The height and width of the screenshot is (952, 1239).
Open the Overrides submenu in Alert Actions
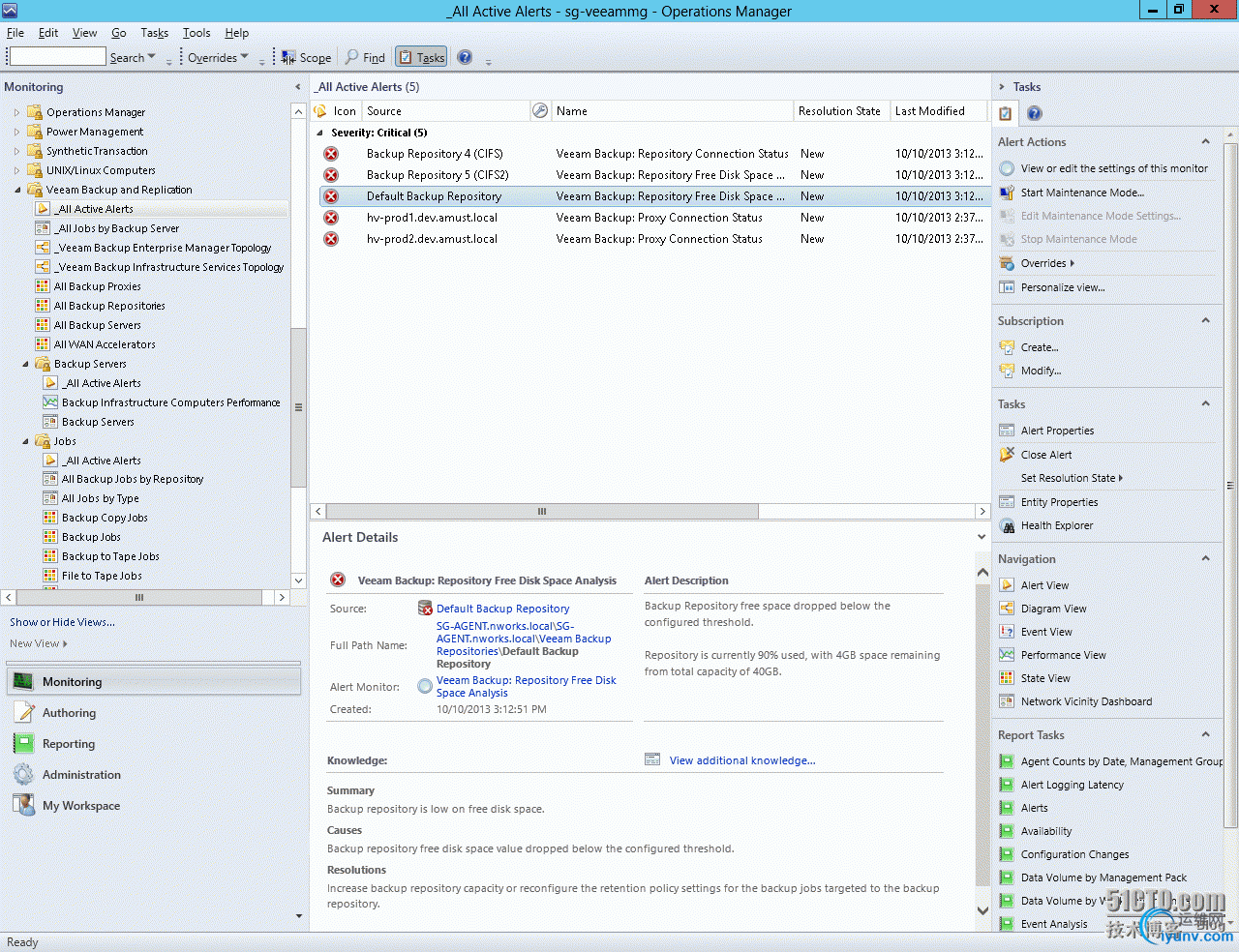coord(1047,263)
